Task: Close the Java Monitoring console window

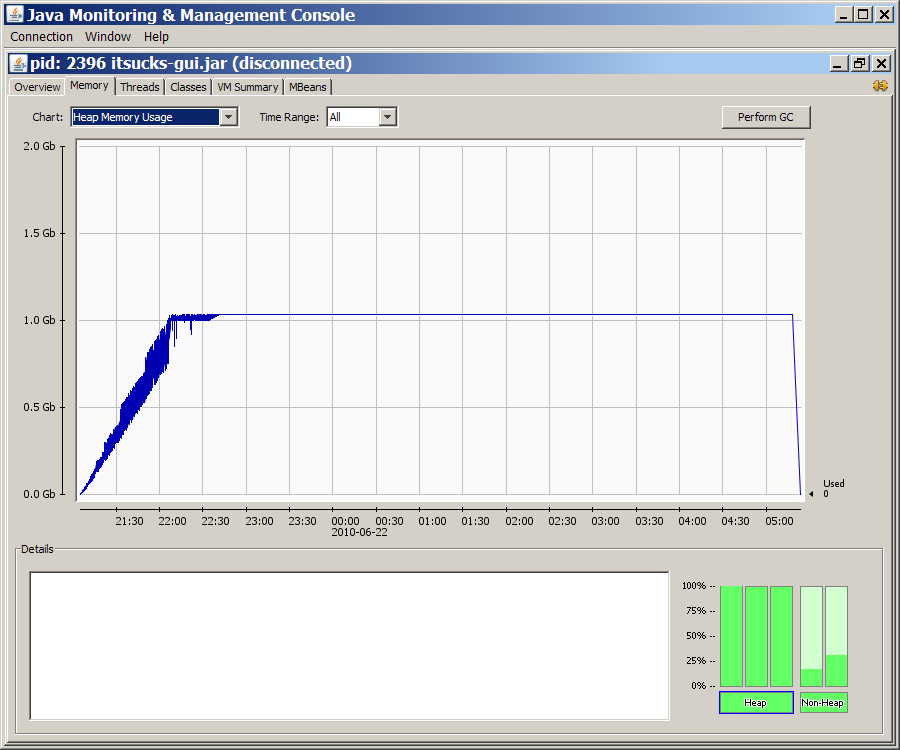Action: (885, 14)
